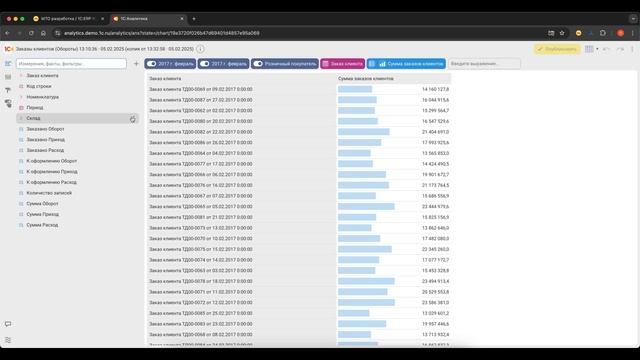Click the plus icon next to search field
The height and width of the screenshot is (360, 640).
point(136,64)
